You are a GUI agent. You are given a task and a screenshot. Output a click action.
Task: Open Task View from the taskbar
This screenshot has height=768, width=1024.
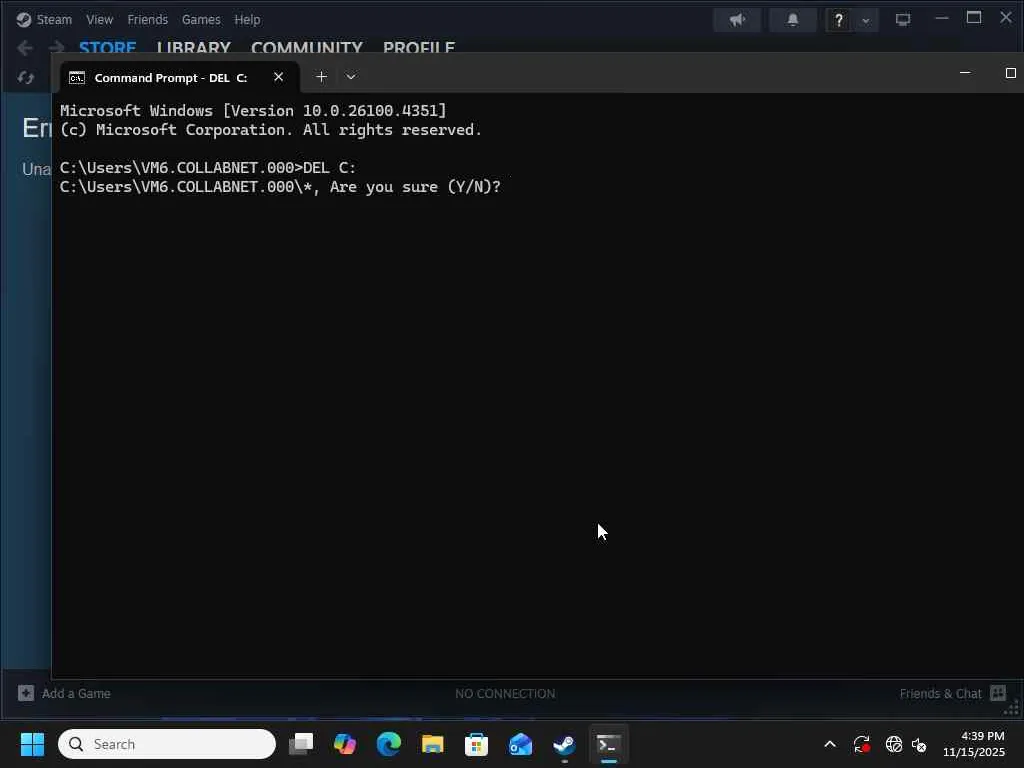[301, 744]
